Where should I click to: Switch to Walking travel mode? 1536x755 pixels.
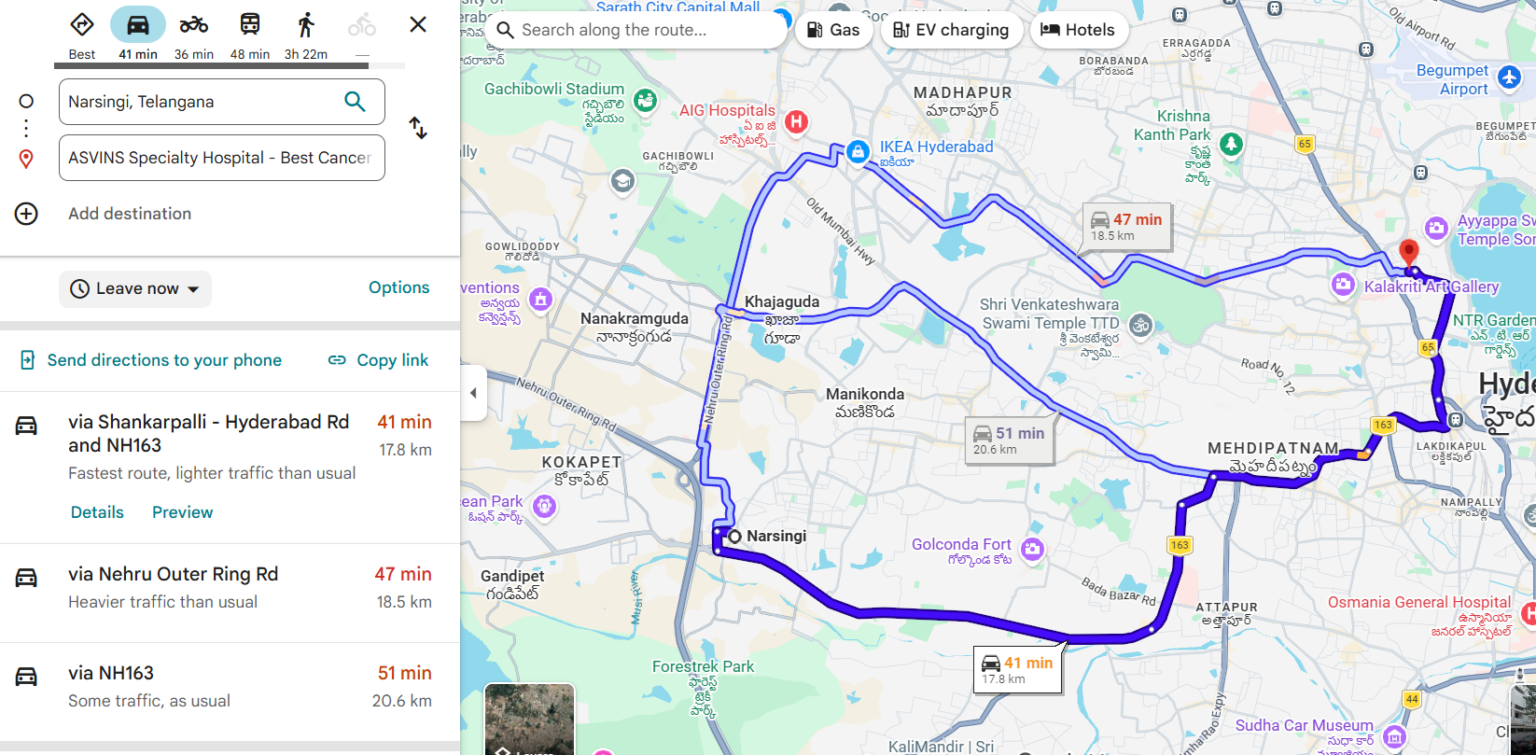click(x=306, y=24)
